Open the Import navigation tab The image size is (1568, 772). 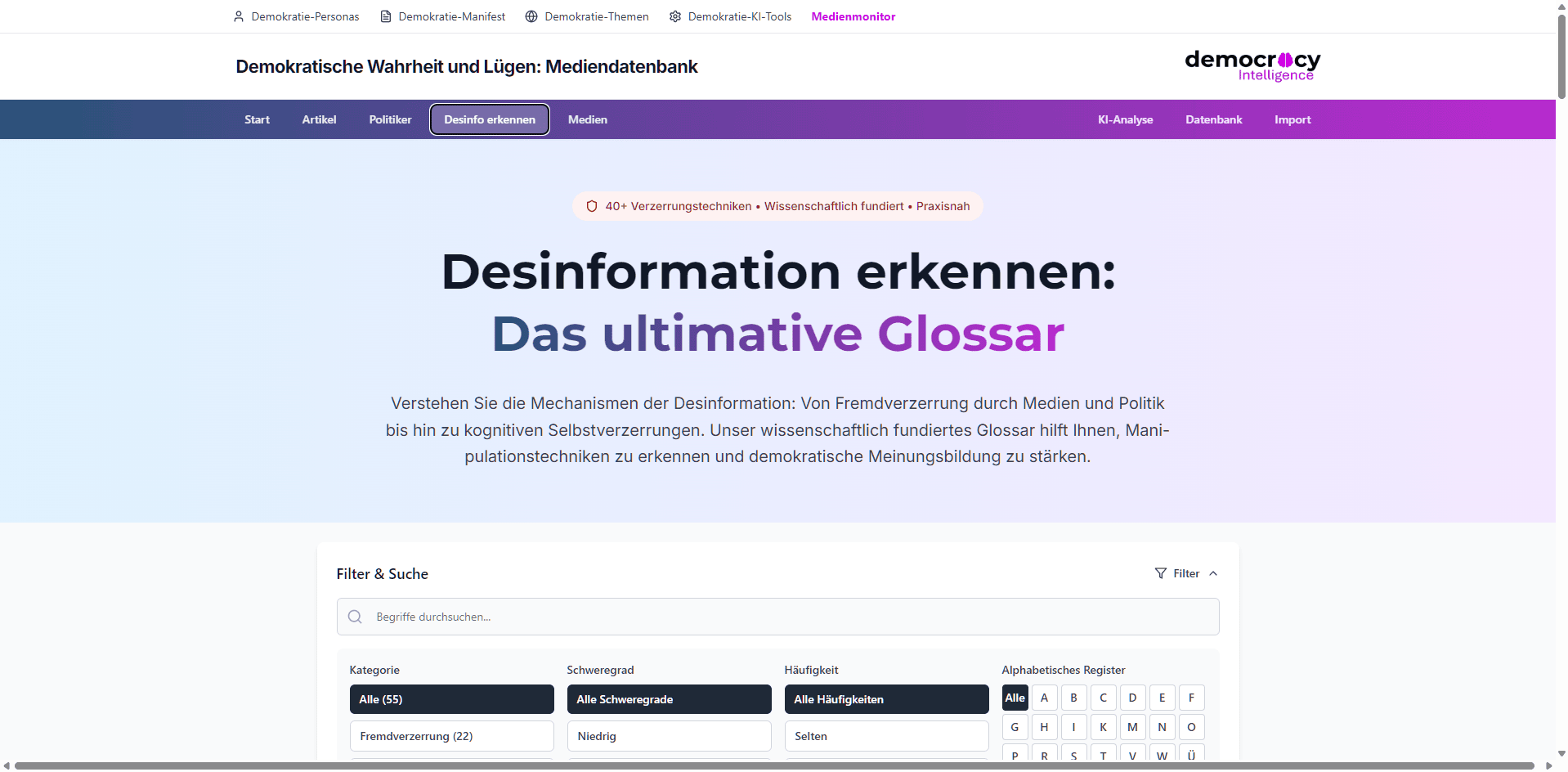coord(1292,119)
